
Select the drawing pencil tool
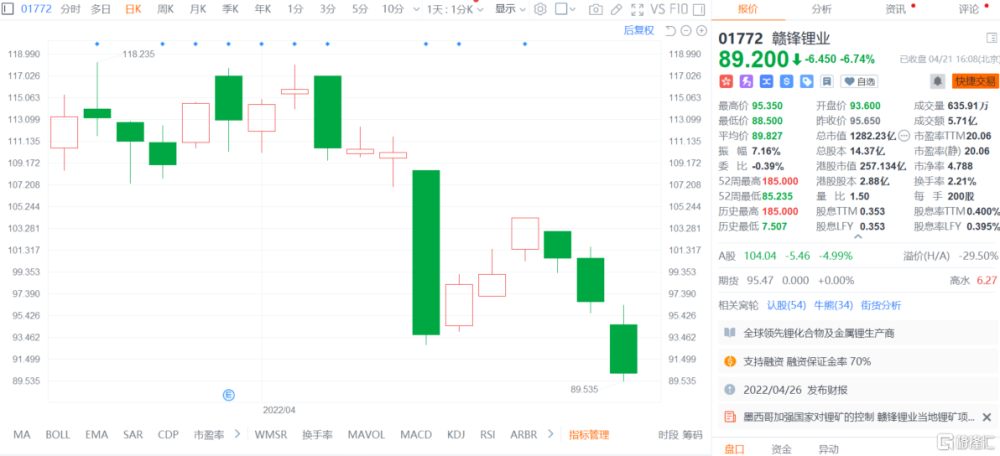[x=617, y=9]
